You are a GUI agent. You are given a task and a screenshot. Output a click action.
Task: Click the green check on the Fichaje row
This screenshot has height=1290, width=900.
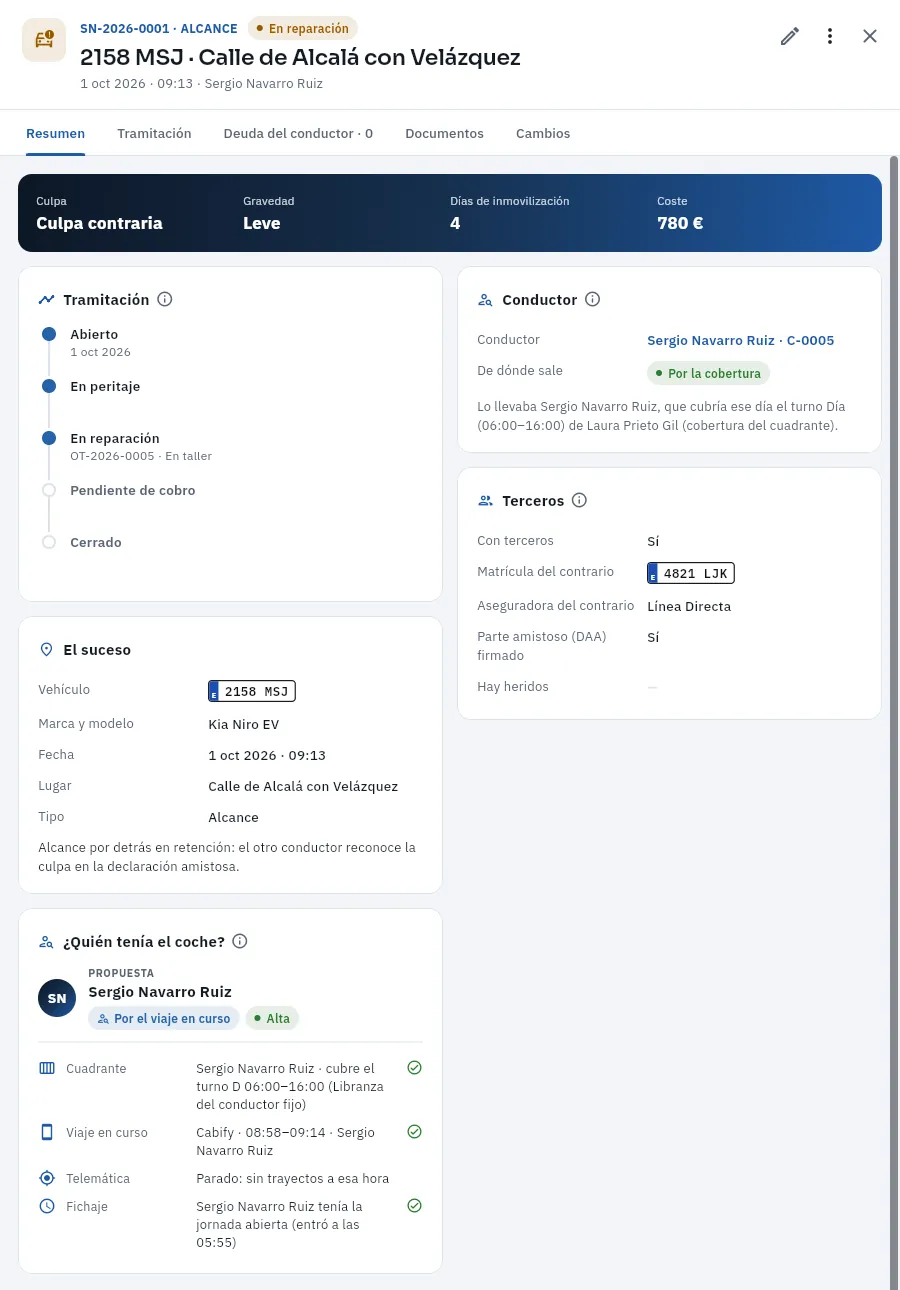click(x=415, y=1206)
